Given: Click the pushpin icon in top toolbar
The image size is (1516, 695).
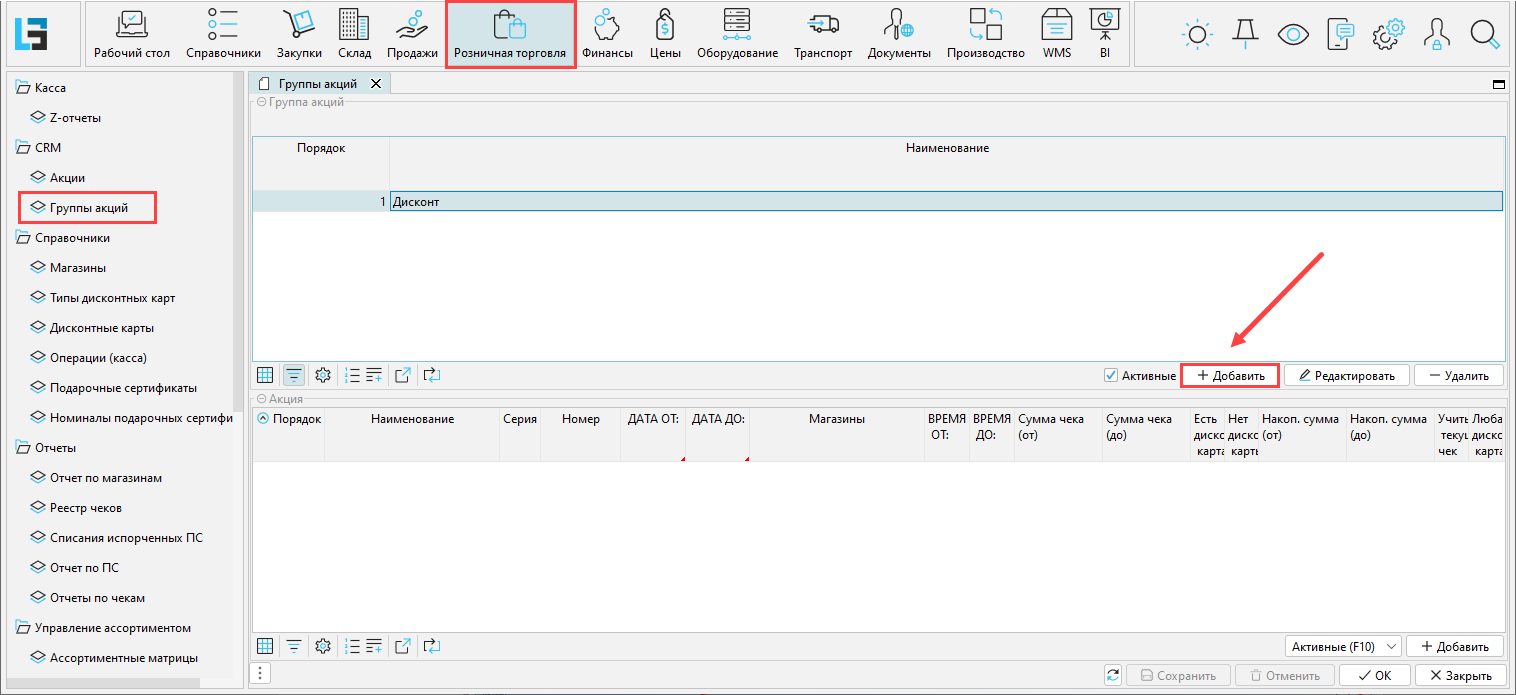Looking at the screenshot, I should (x=1245, y=34).
